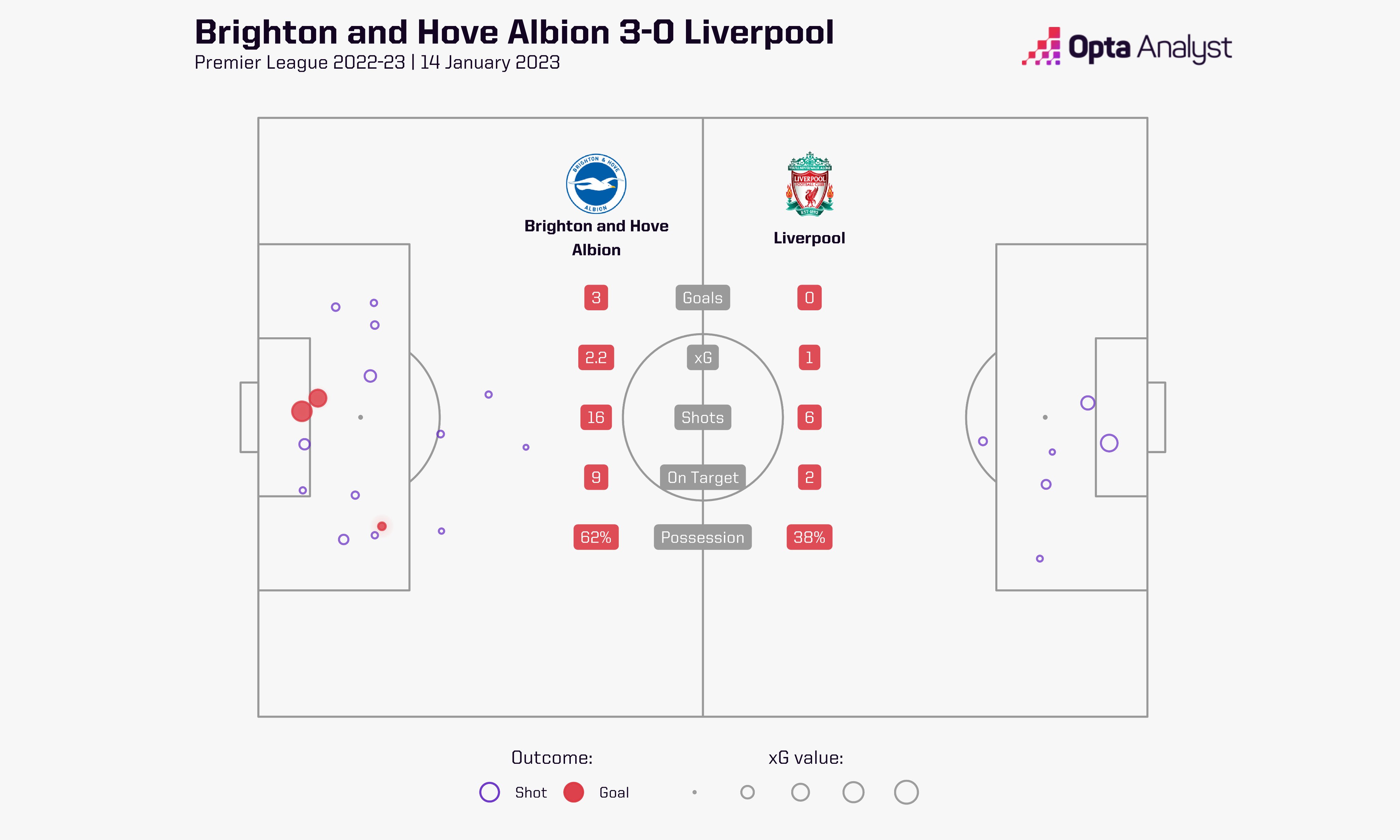Click the grey Goals stat label
The height and width of the screenshot is (840, 1400).
point(702,298)
